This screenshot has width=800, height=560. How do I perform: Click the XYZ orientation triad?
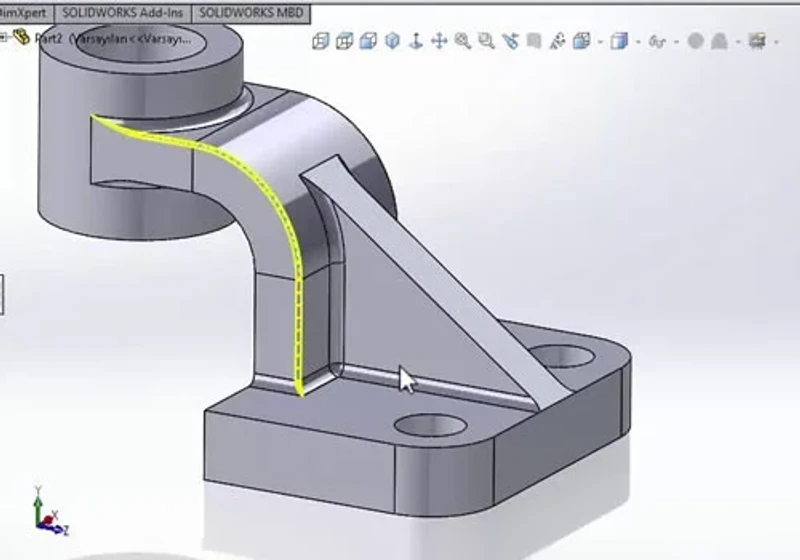tap(49, 512)
